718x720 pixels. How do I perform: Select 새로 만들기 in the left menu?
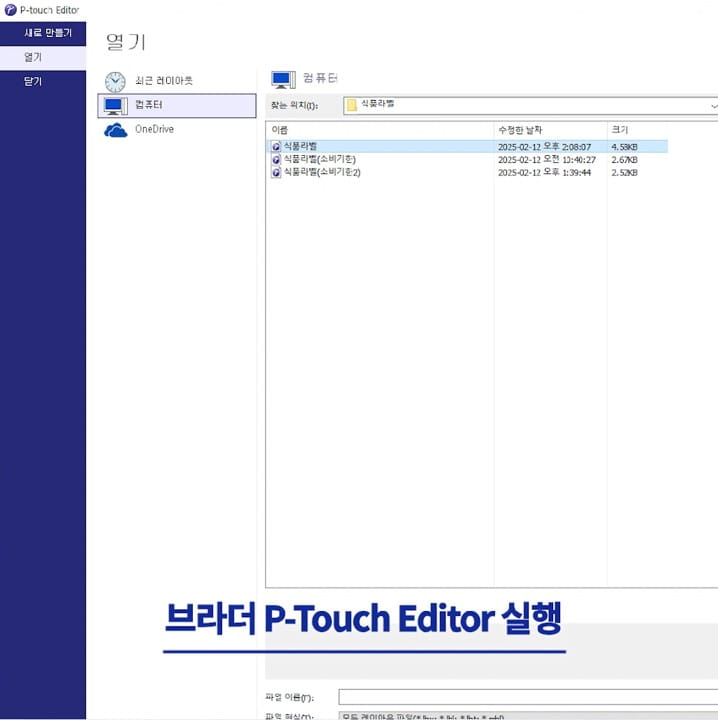click(x=47, y=33)
